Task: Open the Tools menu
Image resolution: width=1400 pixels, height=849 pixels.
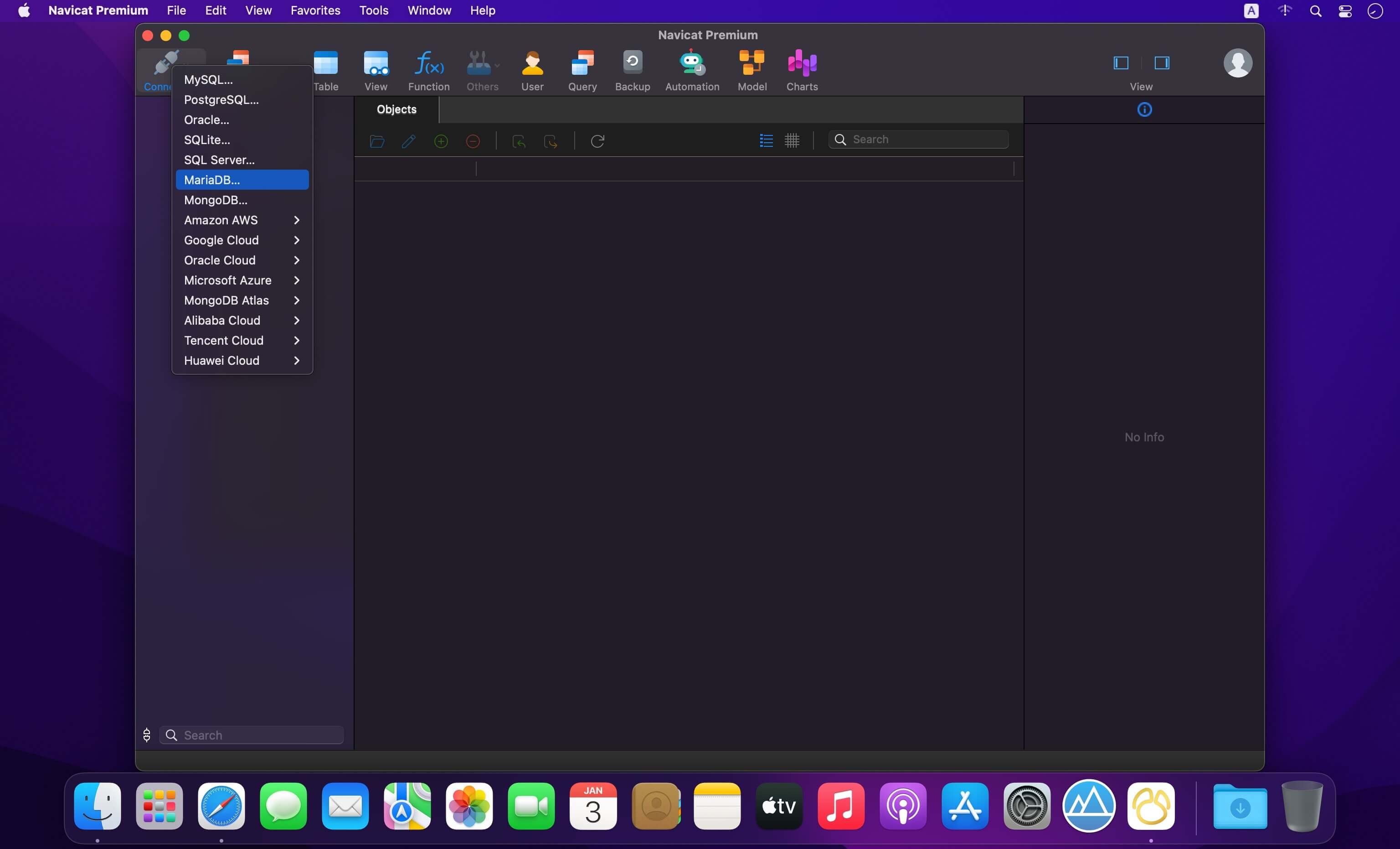Action: point(373,10)
